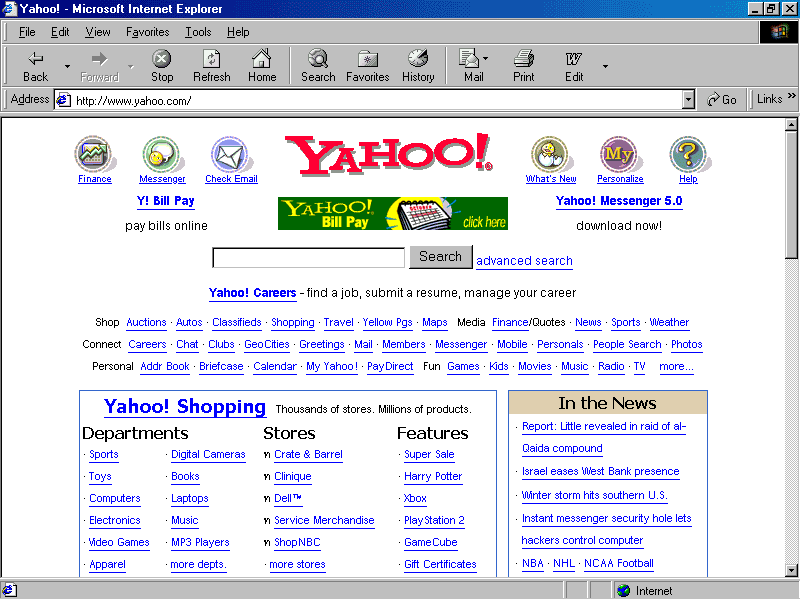Open the advanced search link

[524, 261]
